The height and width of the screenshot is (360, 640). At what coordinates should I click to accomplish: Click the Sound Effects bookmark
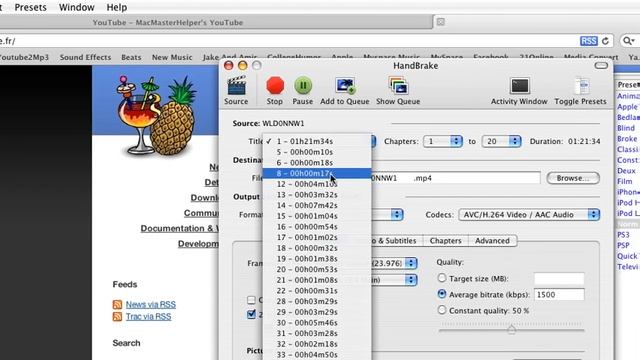click(85, 57)
